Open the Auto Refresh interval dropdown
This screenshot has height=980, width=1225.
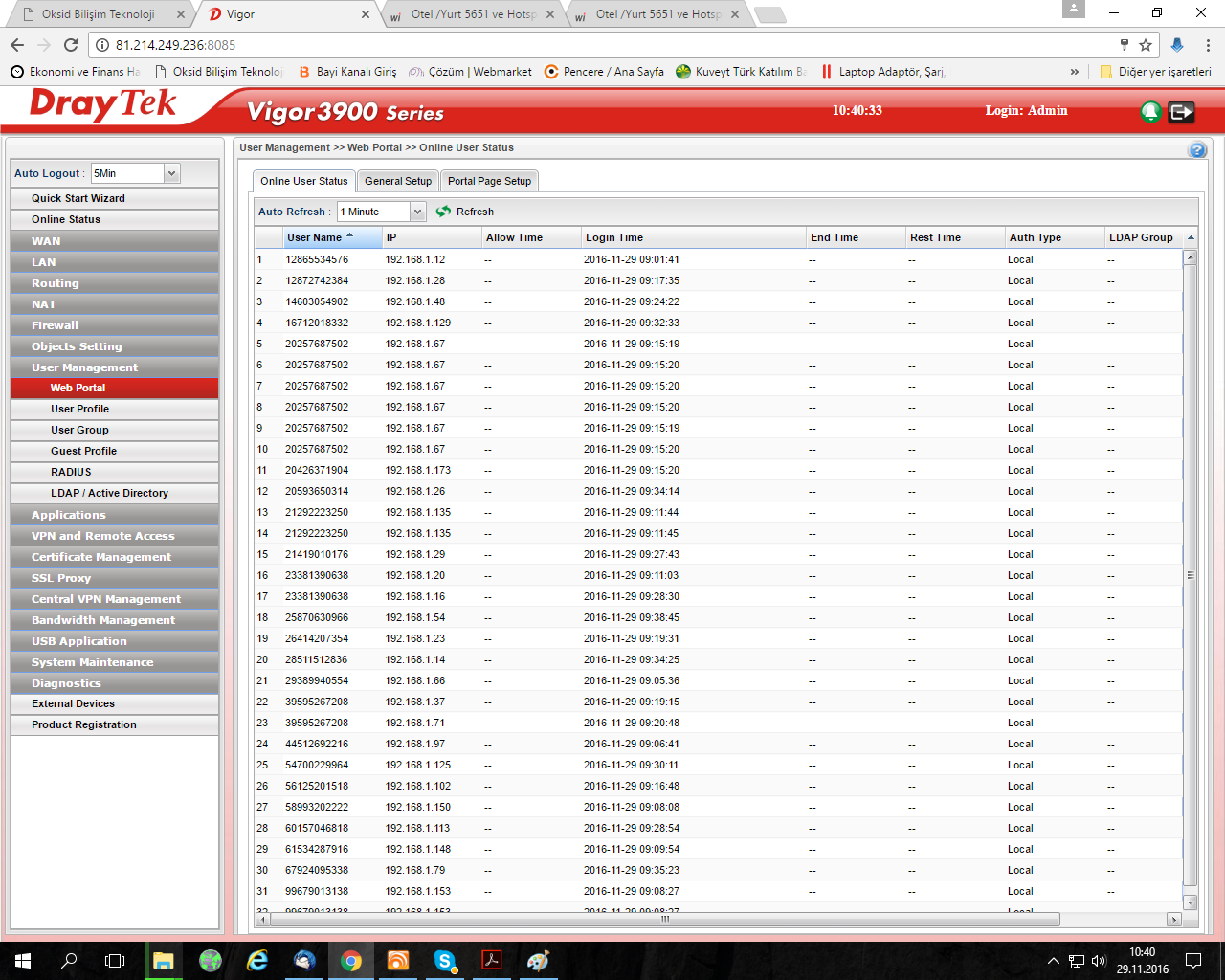[417, 212]
